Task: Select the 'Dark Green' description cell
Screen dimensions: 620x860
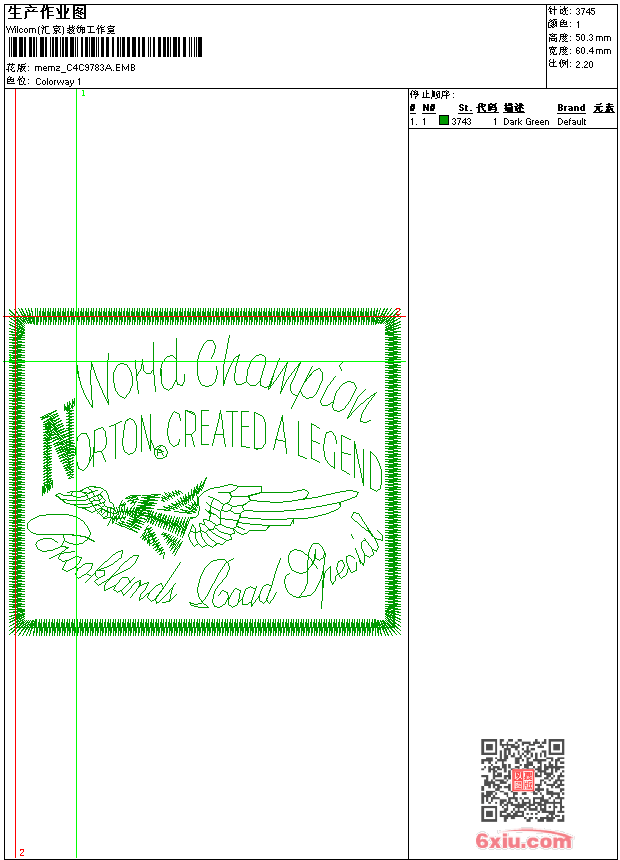Action: click(526, 122)
